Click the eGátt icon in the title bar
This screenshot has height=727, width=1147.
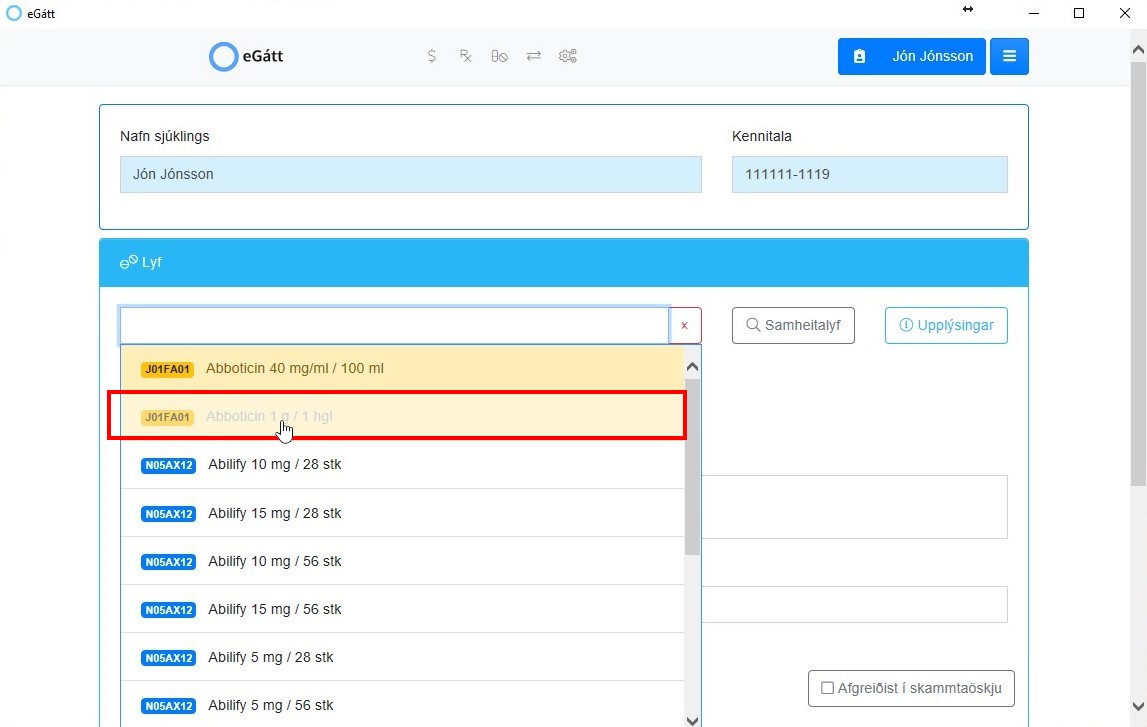pos(14,13)
